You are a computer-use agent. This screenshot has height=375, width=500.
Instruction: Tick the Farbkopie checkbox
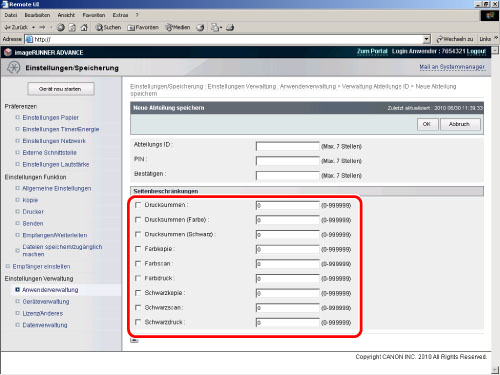click(138, 249)
